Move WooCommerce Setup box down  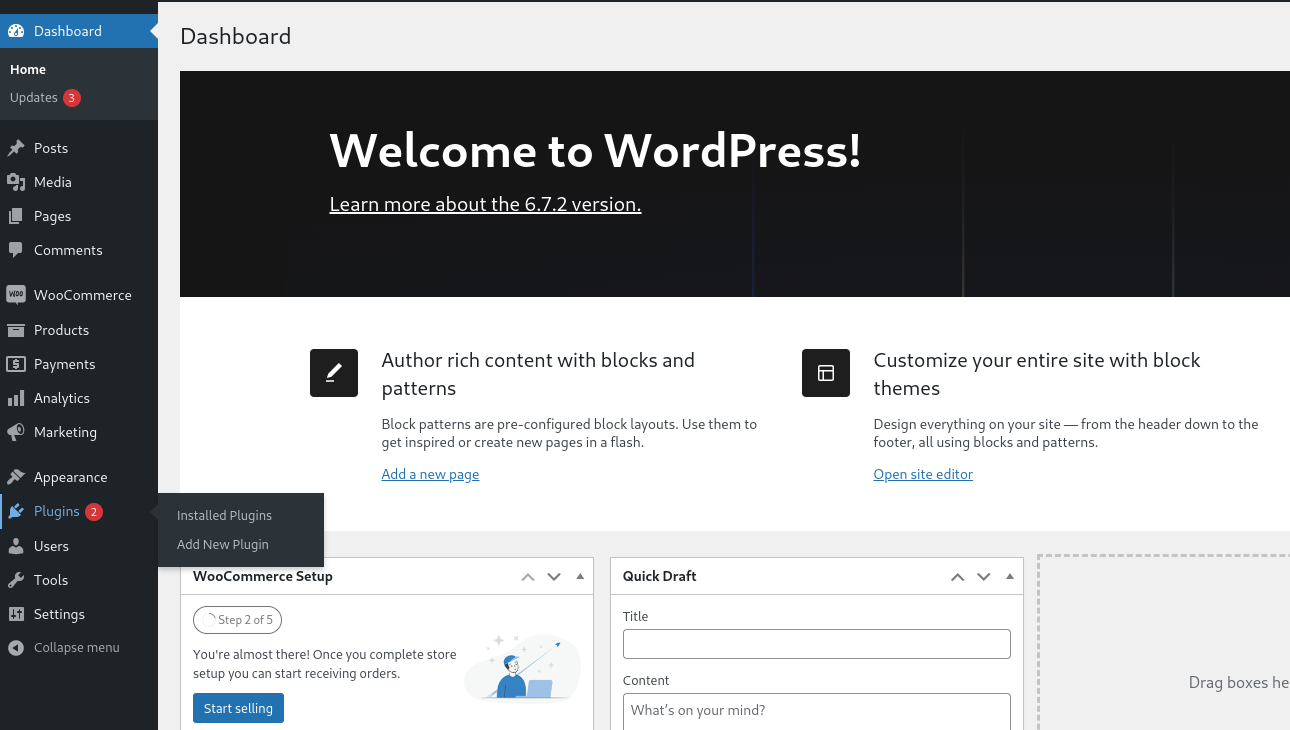(554, 577)
